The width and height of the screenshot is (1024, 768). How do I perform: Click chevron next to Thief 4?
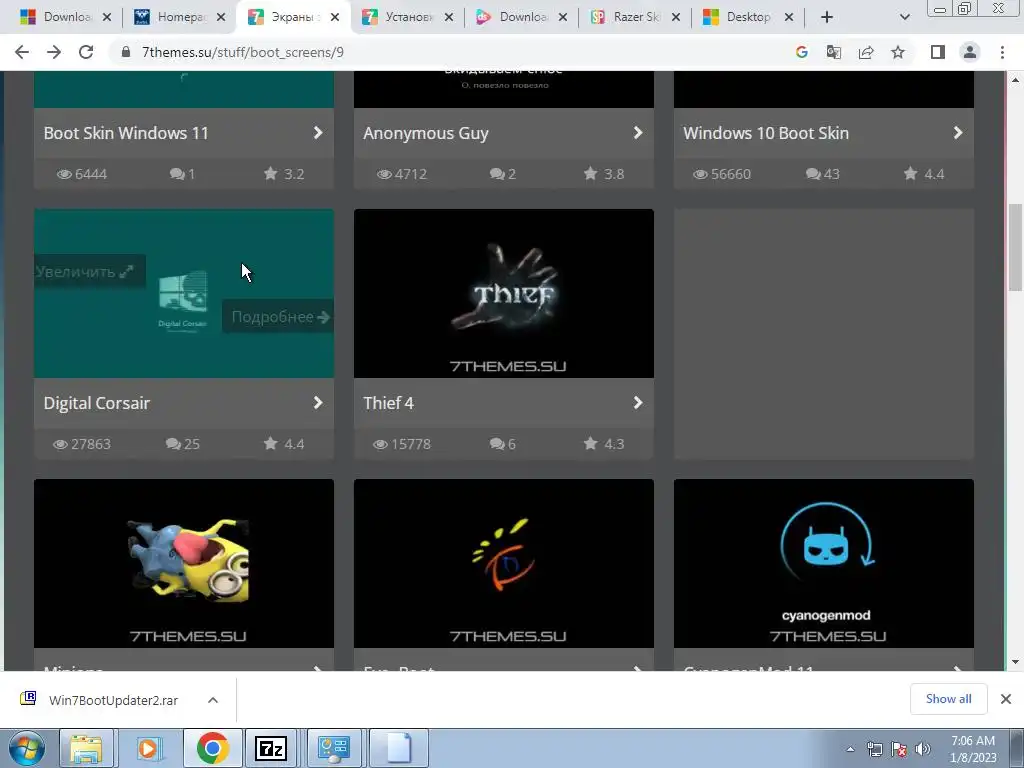tap(638, 402)
